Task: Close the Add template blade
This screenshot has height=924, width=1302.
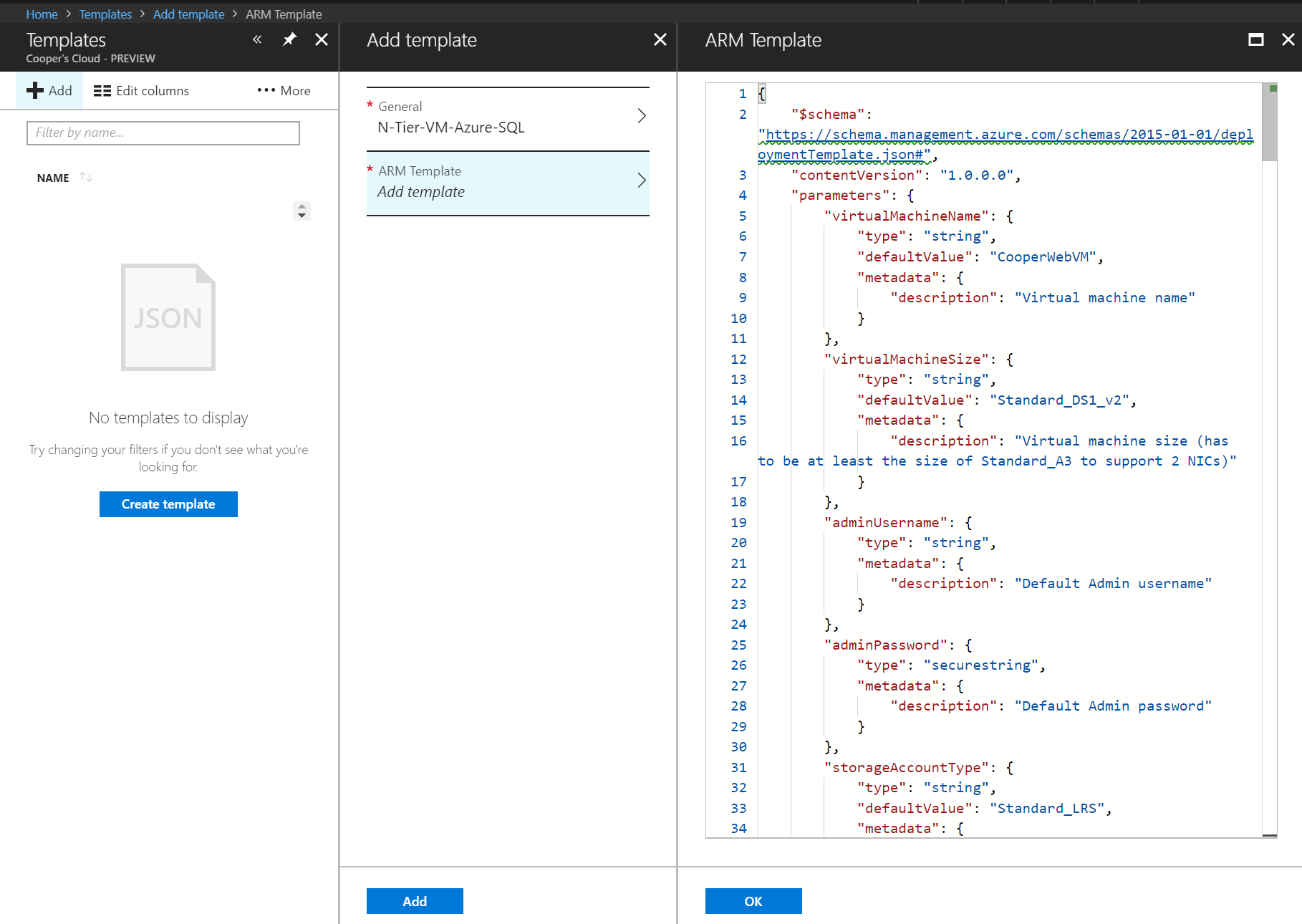Action: coord(660,39)
